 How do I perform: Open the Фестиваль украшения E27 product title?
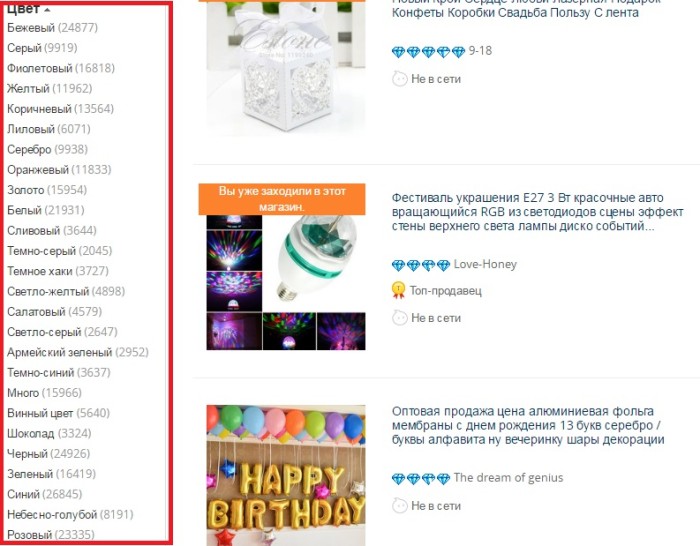coord(538,212)
